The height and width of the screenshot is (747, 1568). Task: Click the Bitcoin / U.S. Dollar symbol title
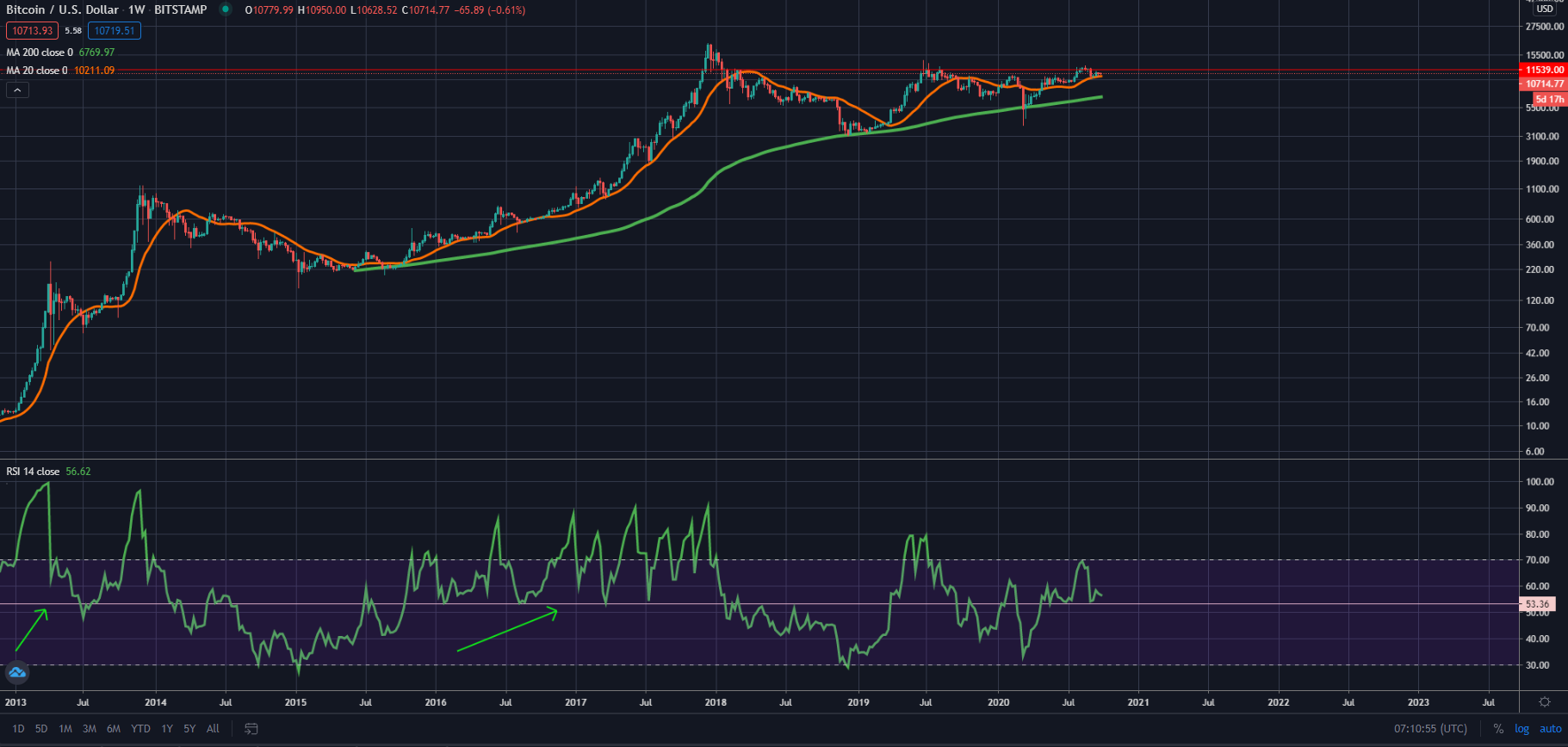pyautogui.click(x=62, y=9)
